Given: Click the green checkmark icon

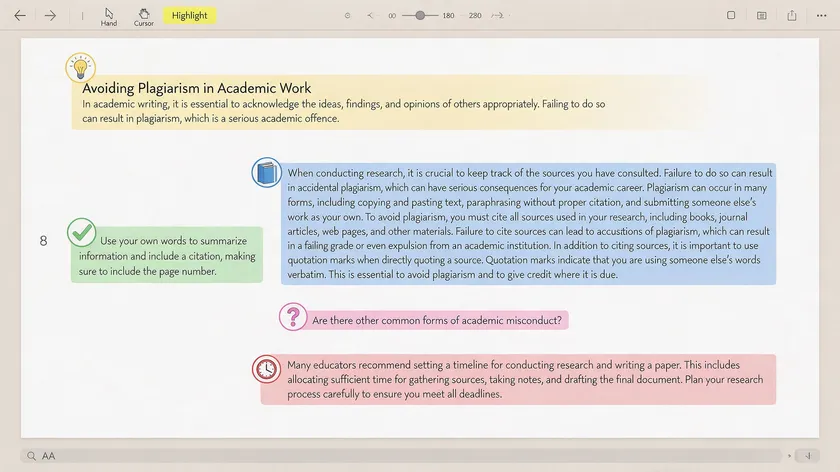Looking at the screenshot, I should pyautogui.click(x=81, y=233).
